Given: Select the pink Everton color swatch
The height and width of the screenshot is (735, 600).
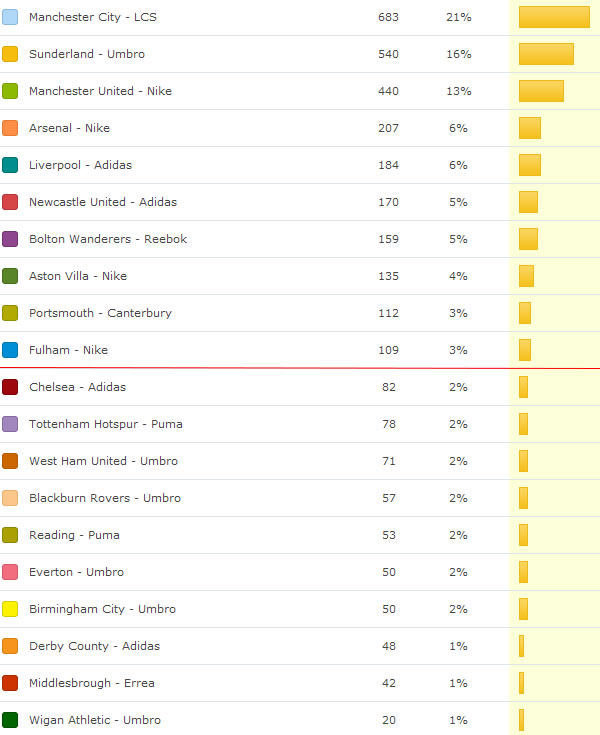Looking at the screenshot, I should (x=10, y=572).
